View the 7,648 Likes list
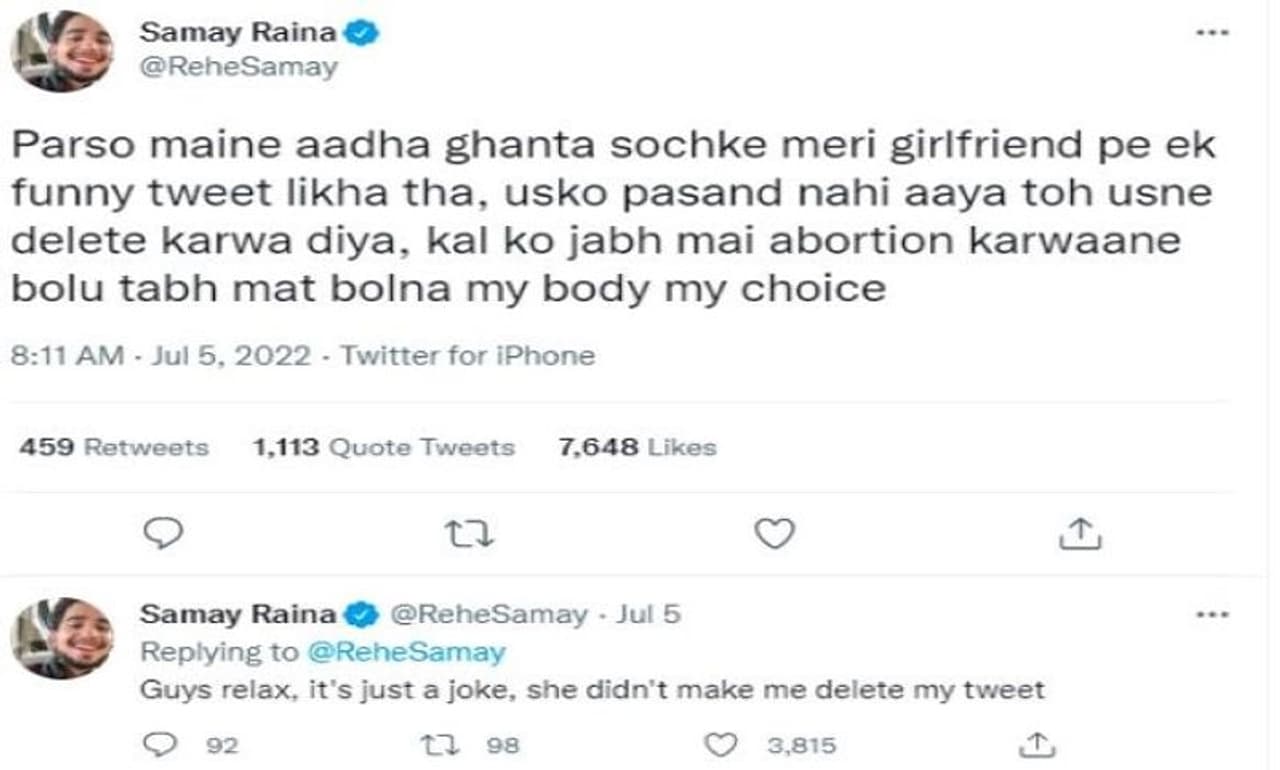 pyautogui.click(x=637, y=447)
